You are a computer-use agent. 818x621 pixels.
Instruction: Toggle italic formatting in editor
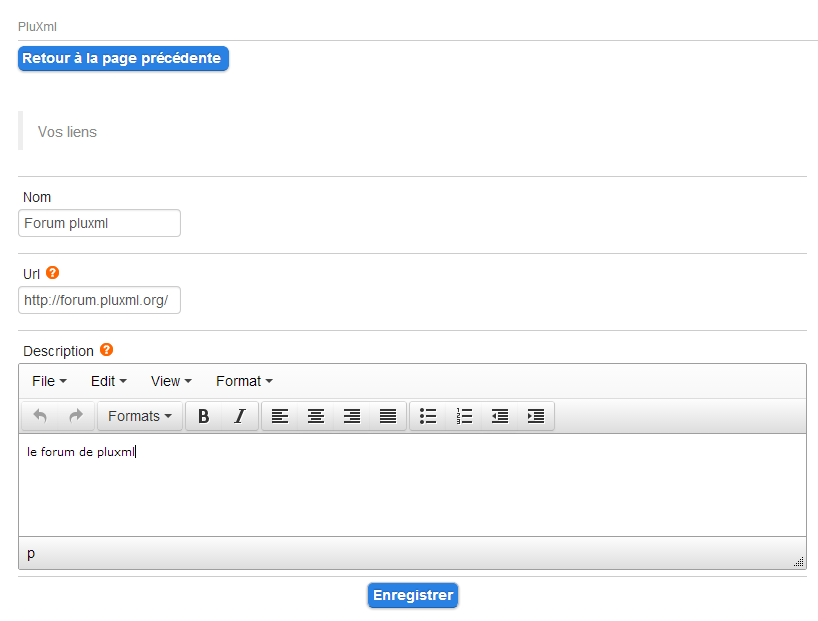(x=240, y=416)
